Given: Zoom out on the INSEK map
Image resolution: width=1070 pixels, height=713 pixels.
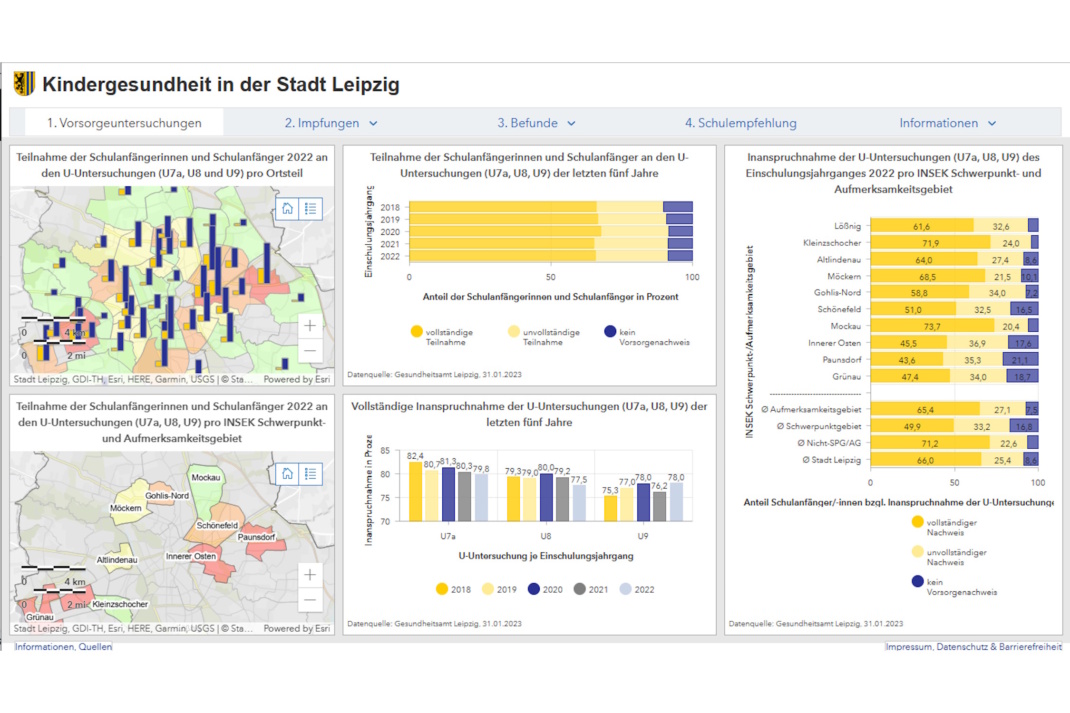Looking at the screenshot, I should 310,600.
